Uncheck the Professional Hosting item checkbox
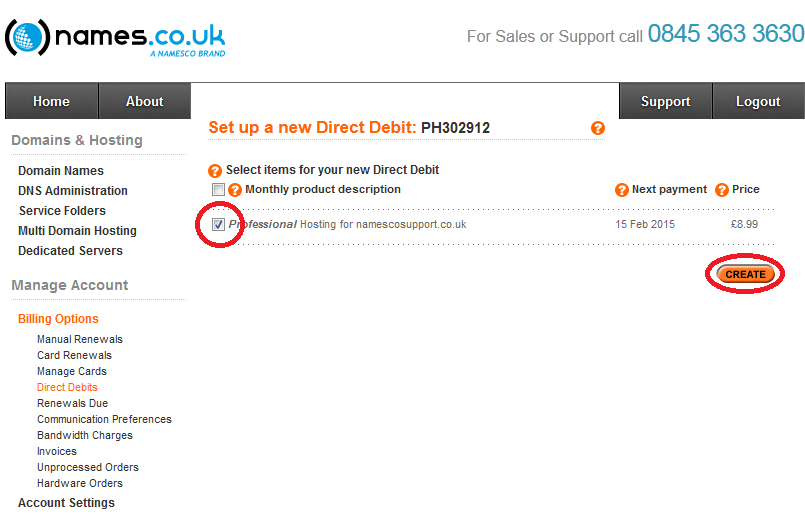Image resolution: width=805 pixels, height=526 pixels. tap(218, 224)
